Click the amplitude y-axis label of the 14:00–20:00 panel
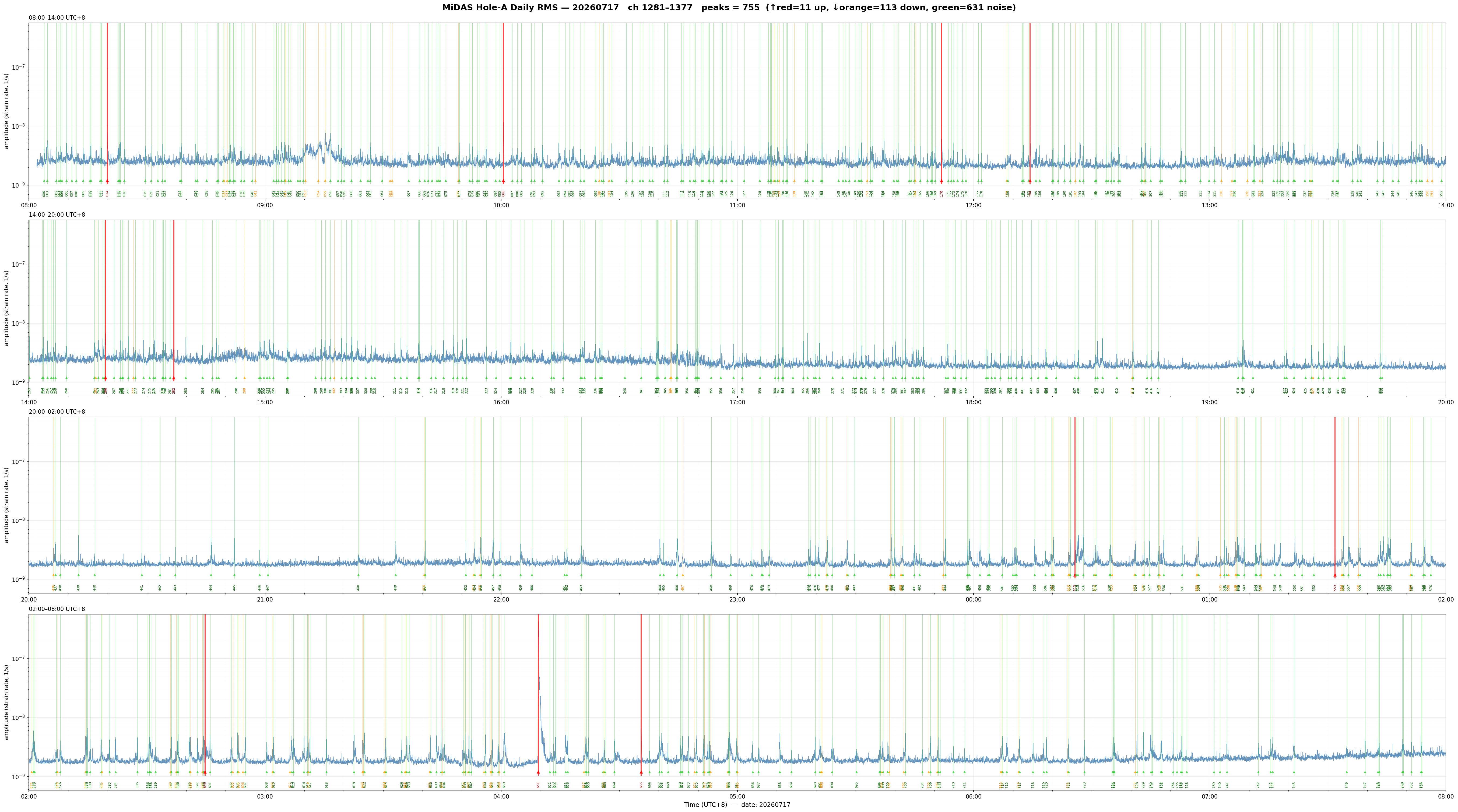Image resolution: width=1458 pixels, height=812 pixels. [x=7, y=308]
